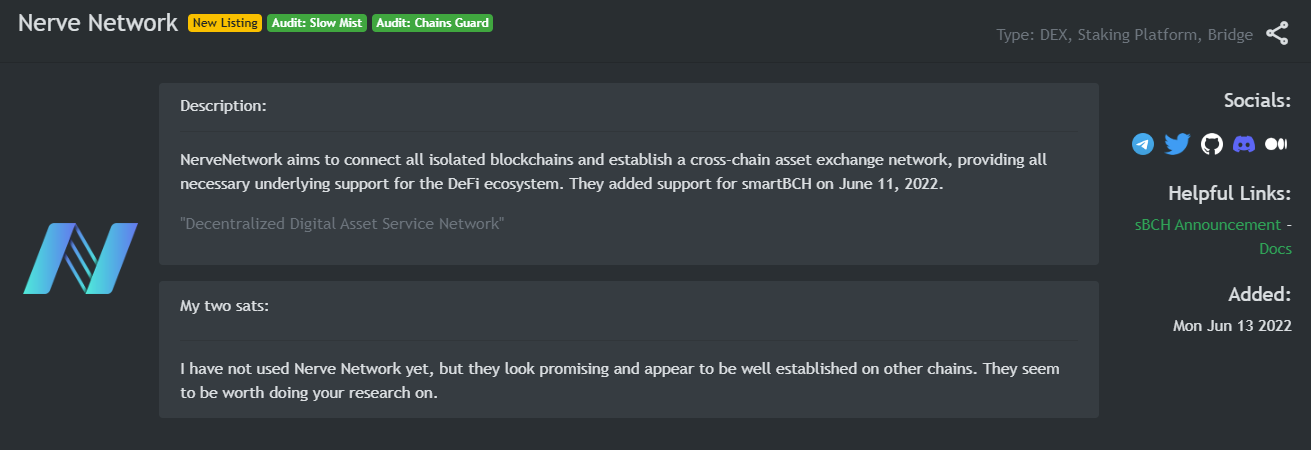Select the yellow New Listing badge
Screen dimensions: 1311x450
[225, 23]
